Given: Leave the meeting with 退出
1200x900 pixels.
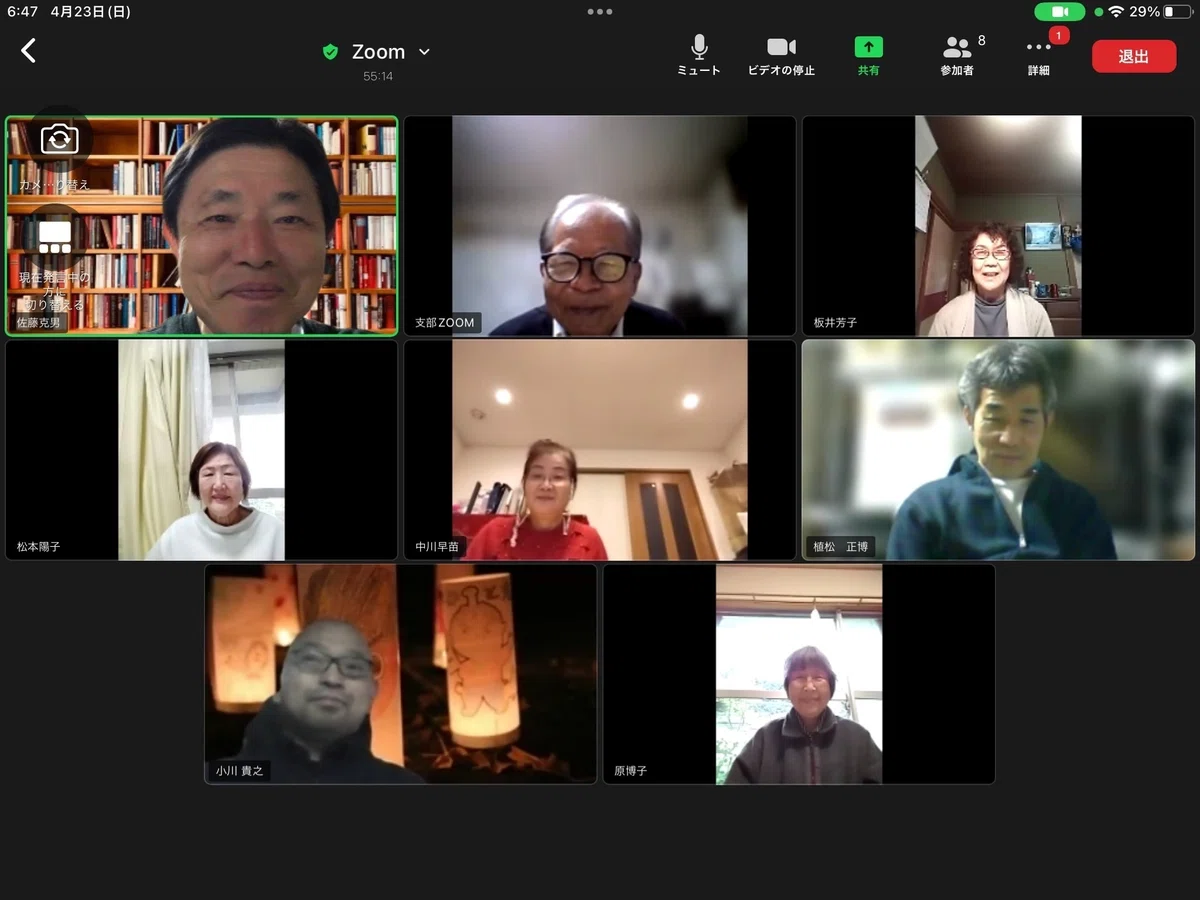Looking at the screenshot, I should [x=1134, y=56].
